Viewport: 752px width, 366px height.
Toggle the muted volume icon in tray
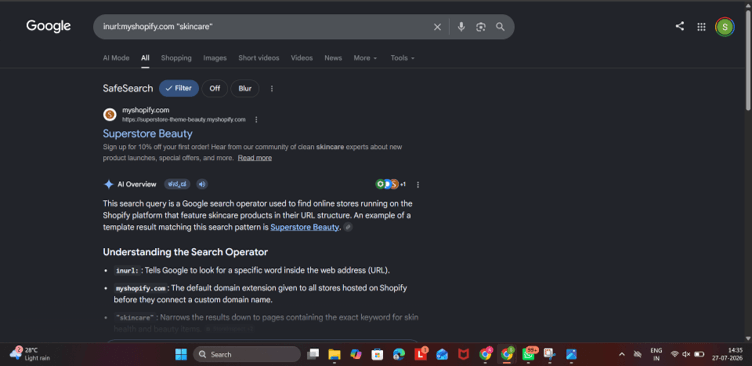click(x=686, y=354)
